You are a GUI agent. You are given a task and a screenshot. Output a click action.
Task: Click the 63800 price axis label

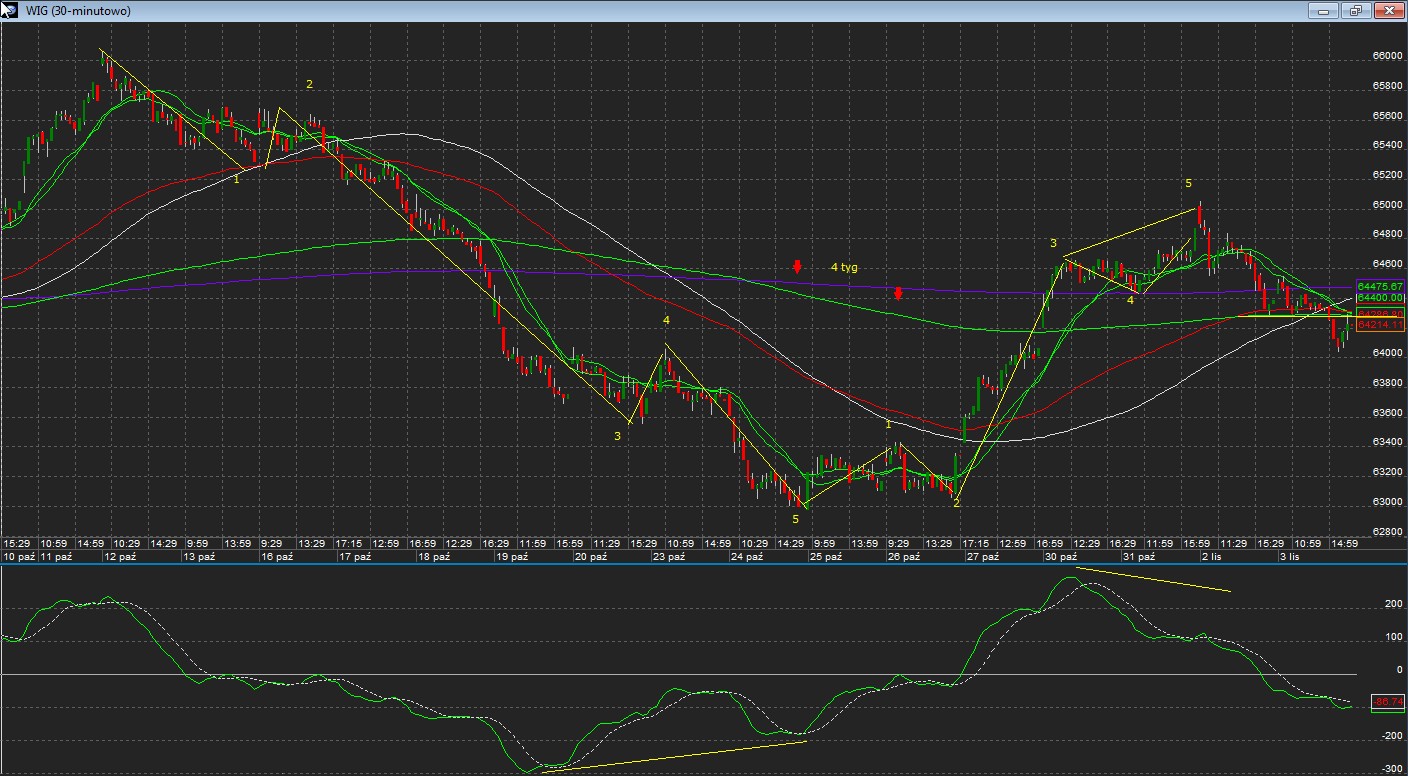point(1386,383)
